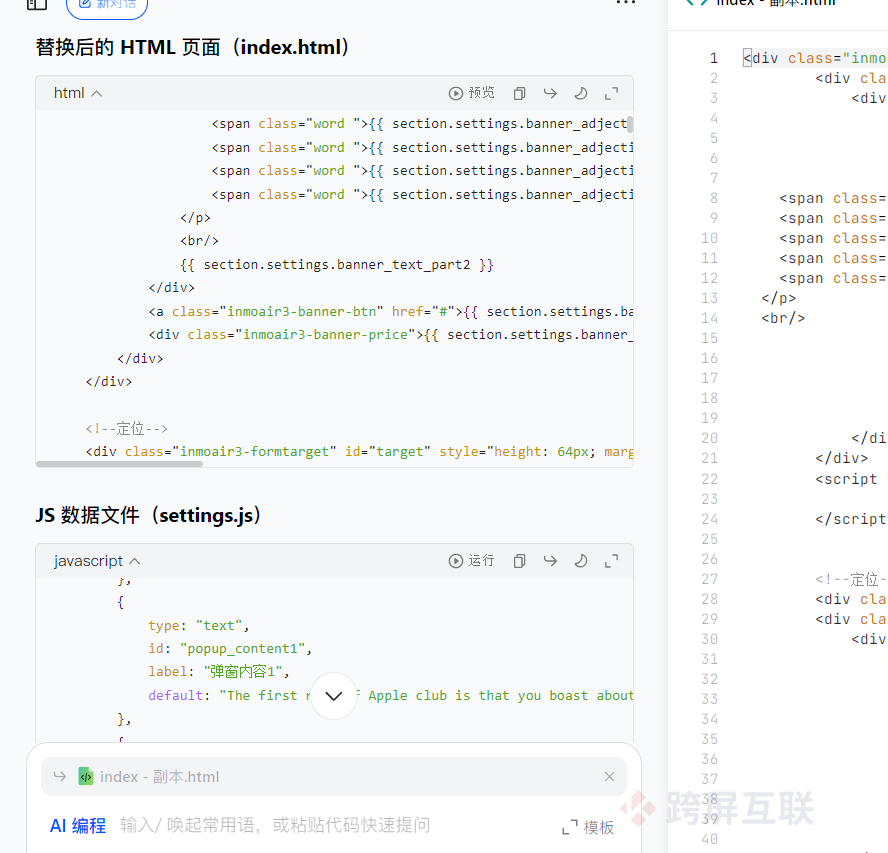Toggle dark mode on javascript code block

(580, 561)
